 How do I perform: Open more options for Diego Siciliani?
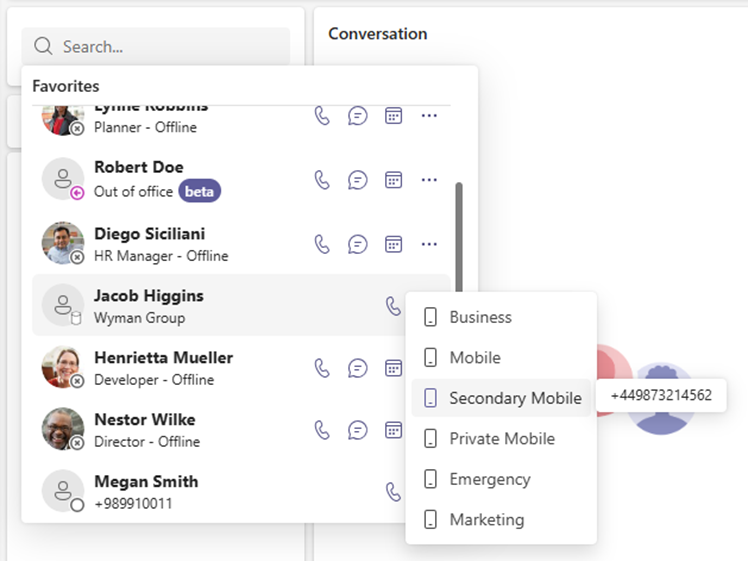pos(429,244)
